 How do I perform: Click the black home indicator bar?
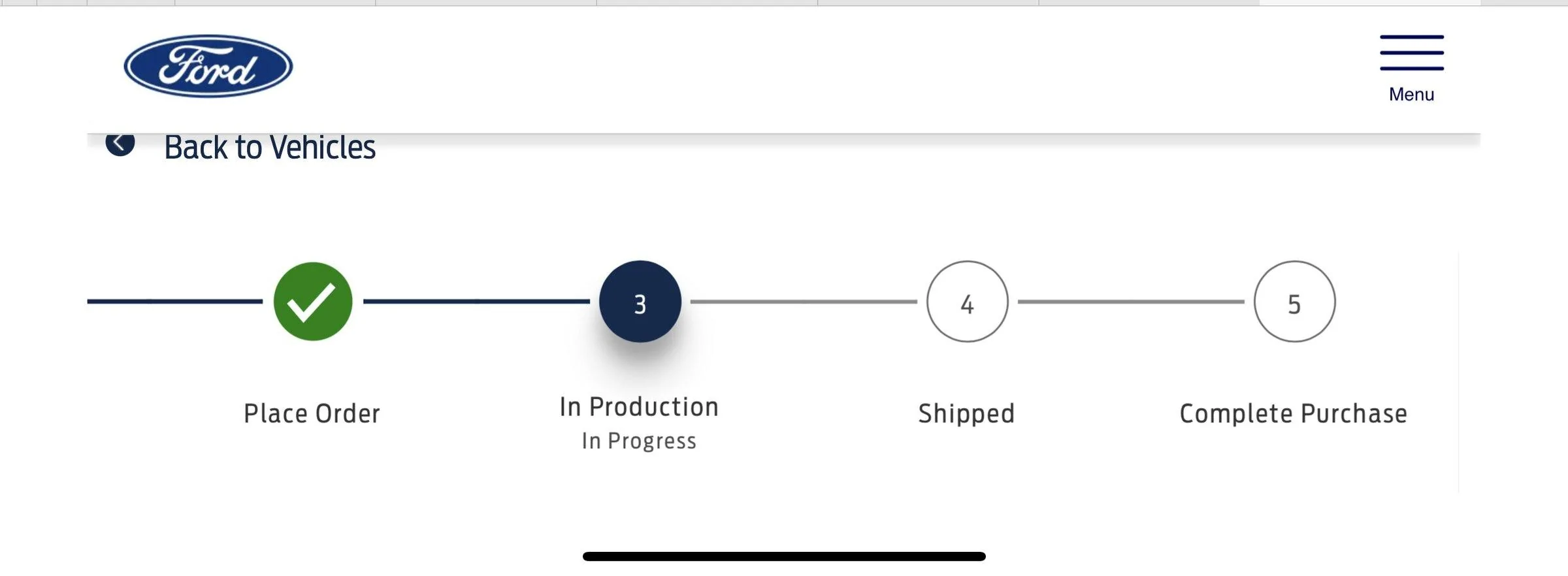[x=784, y=556]
